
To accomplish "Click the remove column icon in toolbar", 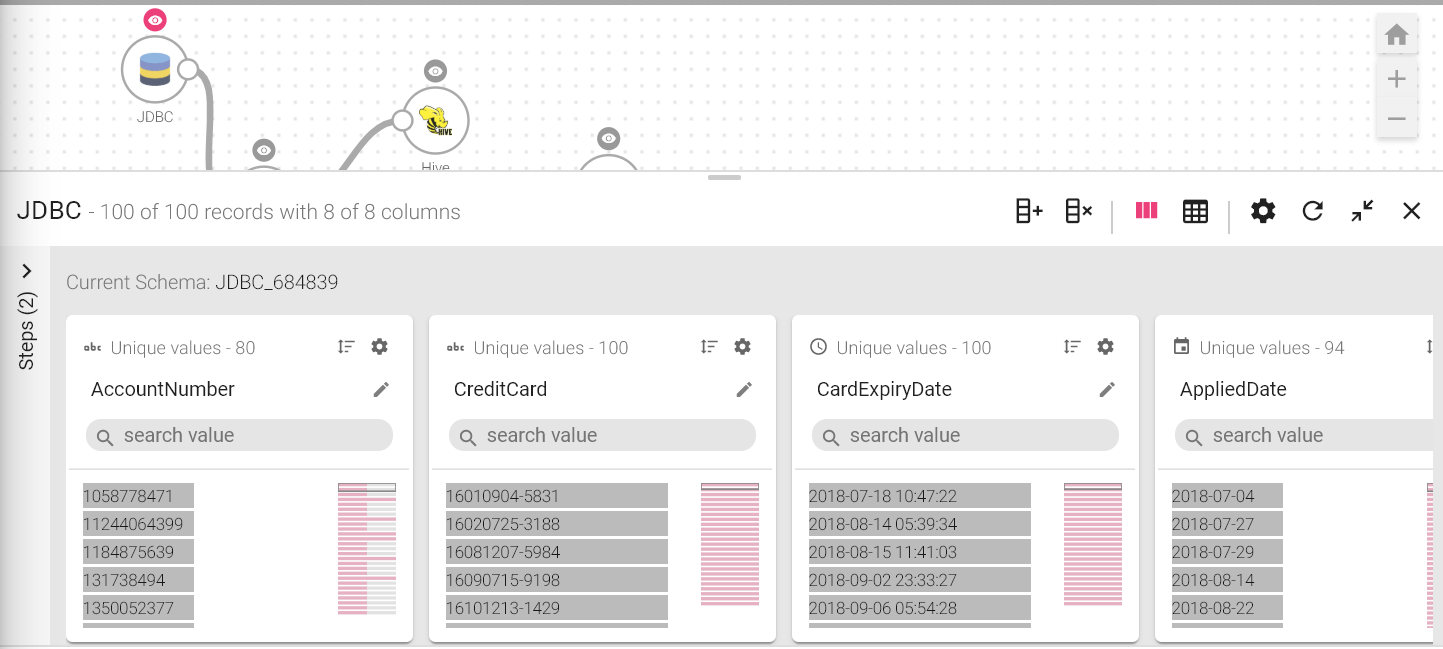I will 1078,211.
